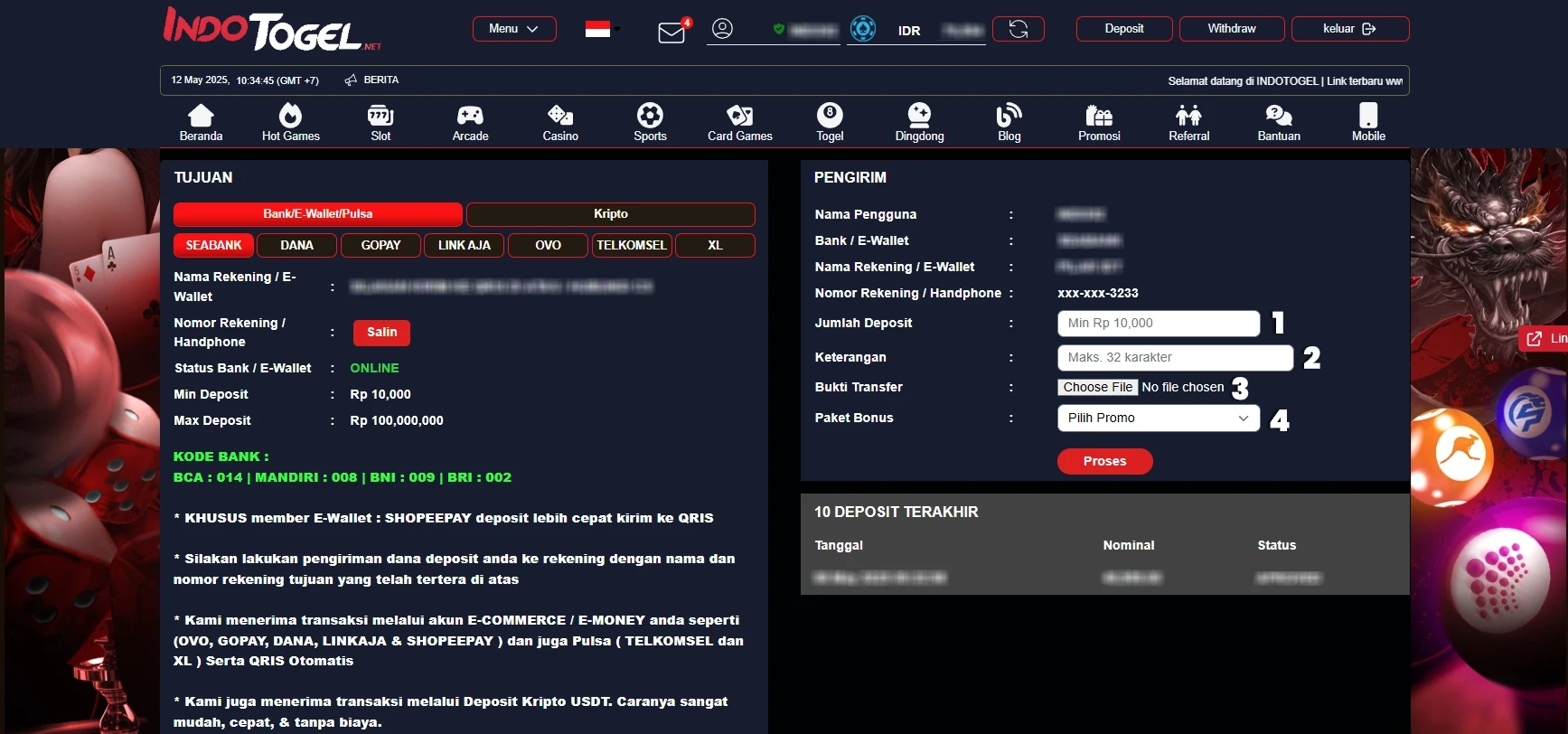Expand the Pilih Promo dropdown

pos(1159,418)
